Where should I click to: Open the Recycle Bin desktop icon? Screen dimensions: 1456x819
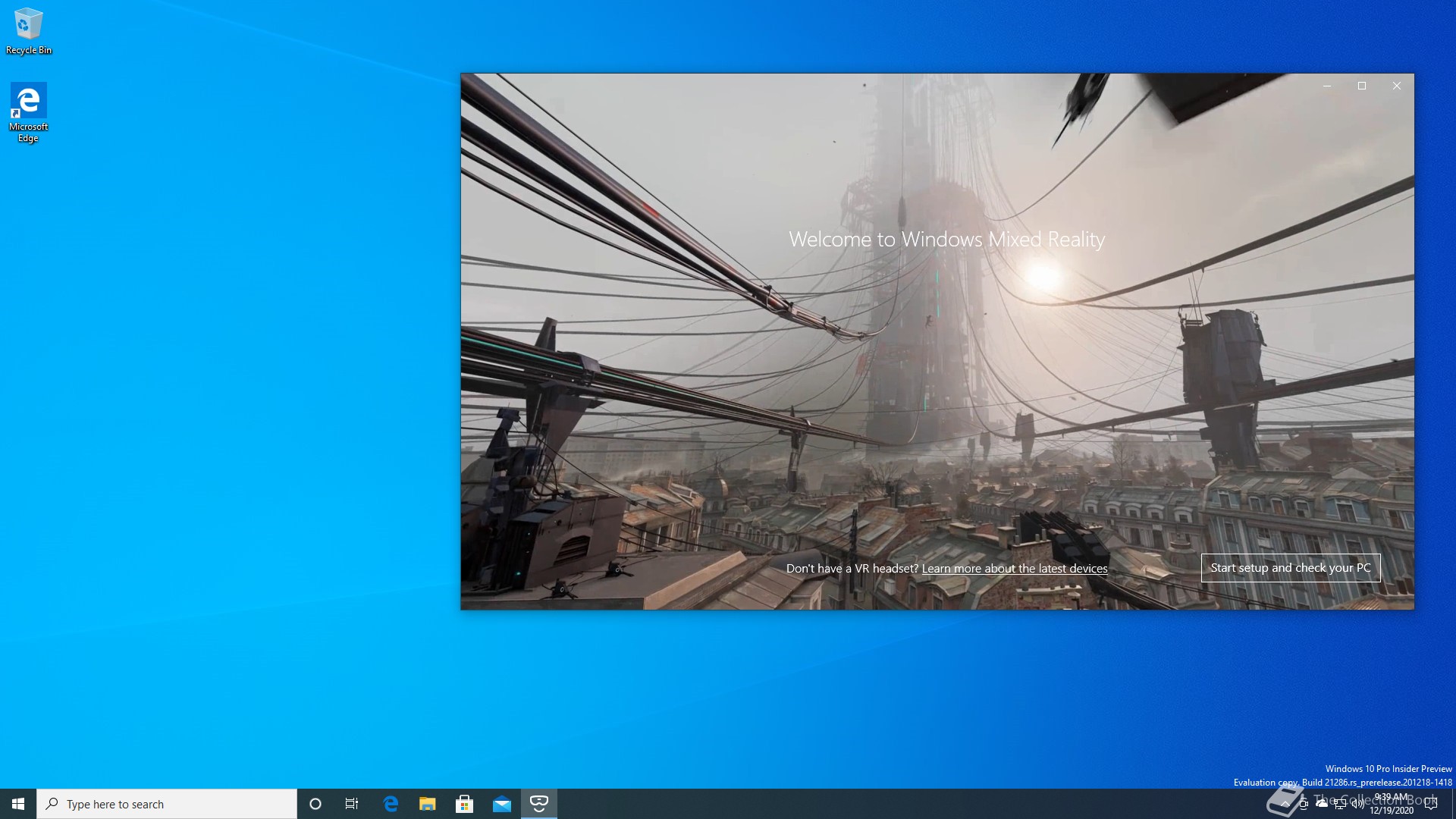coord(29,31)
